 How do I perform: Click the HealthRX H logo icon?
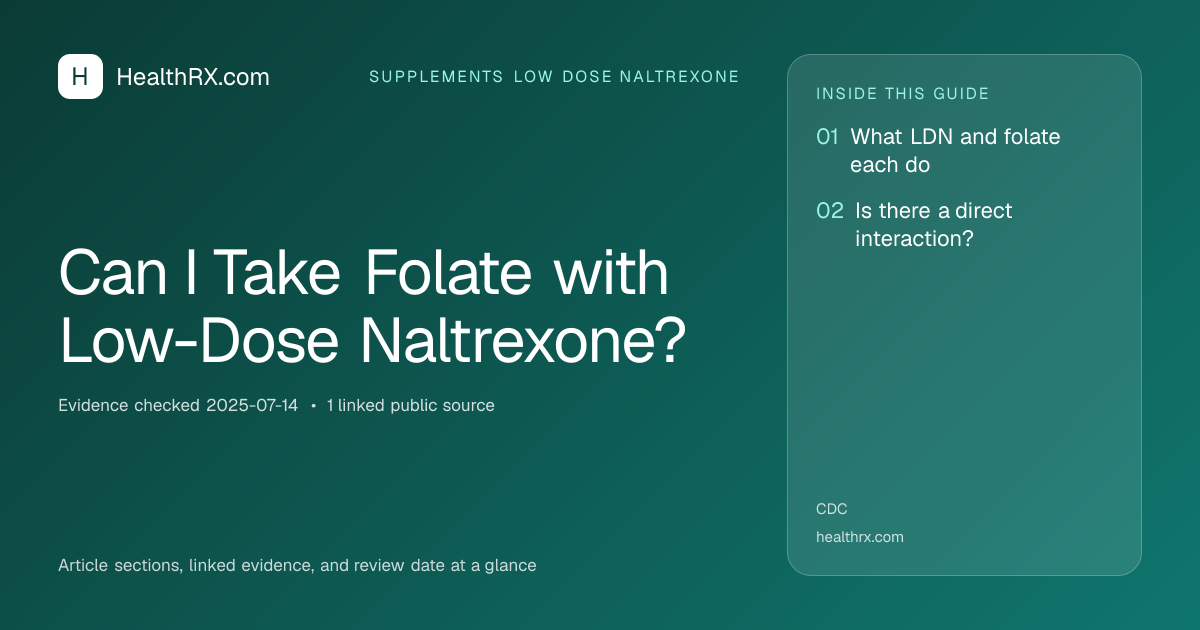[x=80, y=76]
